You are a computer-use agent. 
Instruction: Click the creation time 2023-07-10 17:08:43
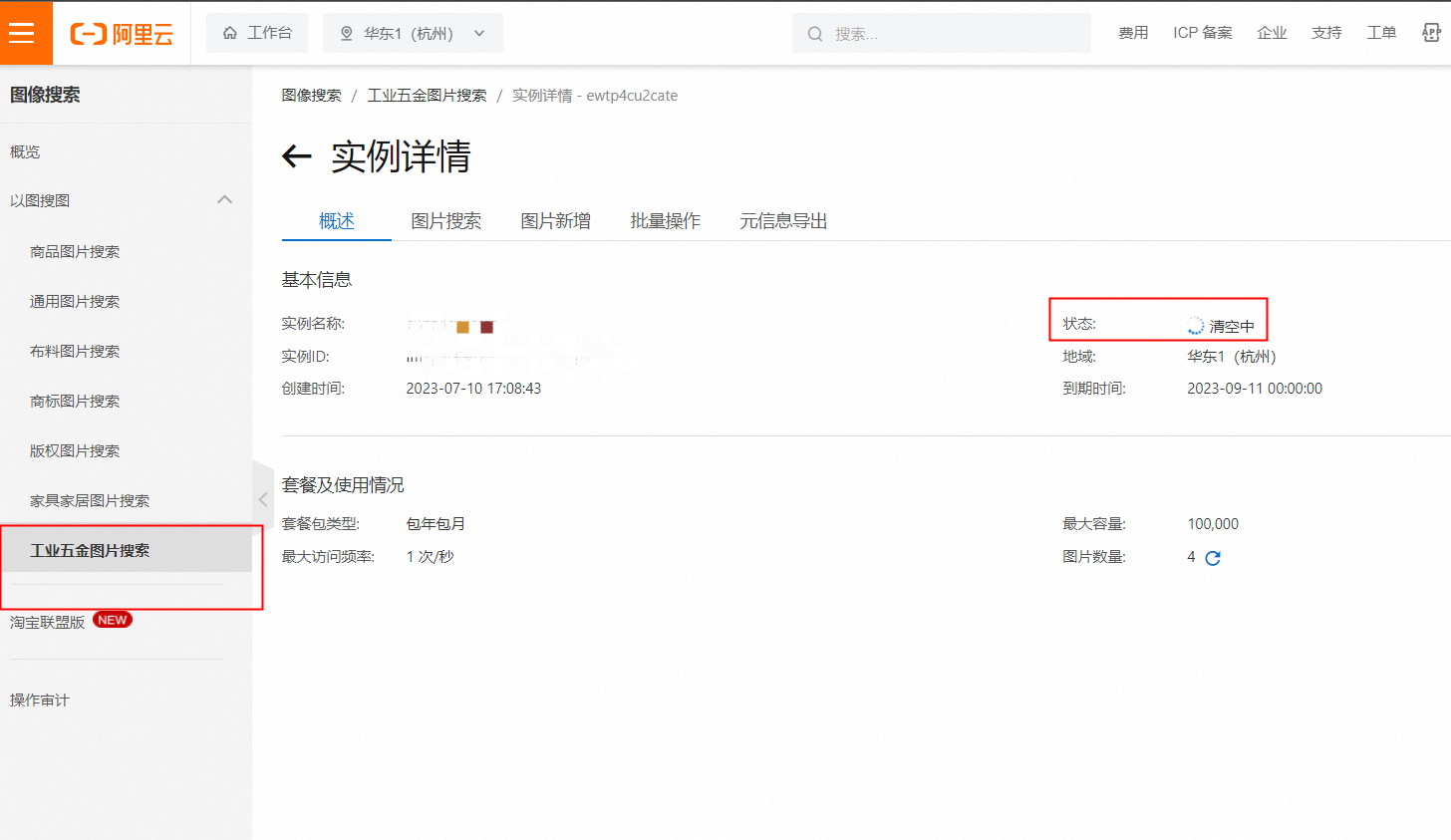tap(473, 389)
